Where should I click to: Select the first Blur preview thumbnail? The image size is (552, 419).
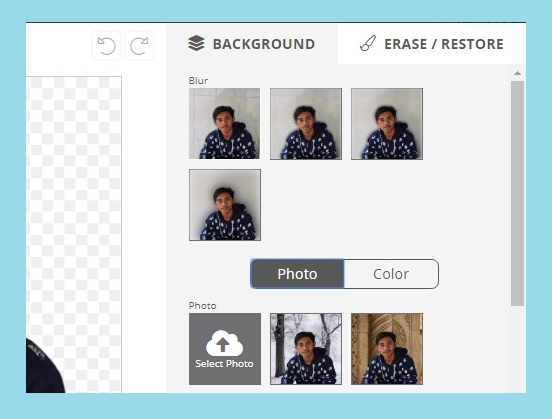[x=225, y=124]
